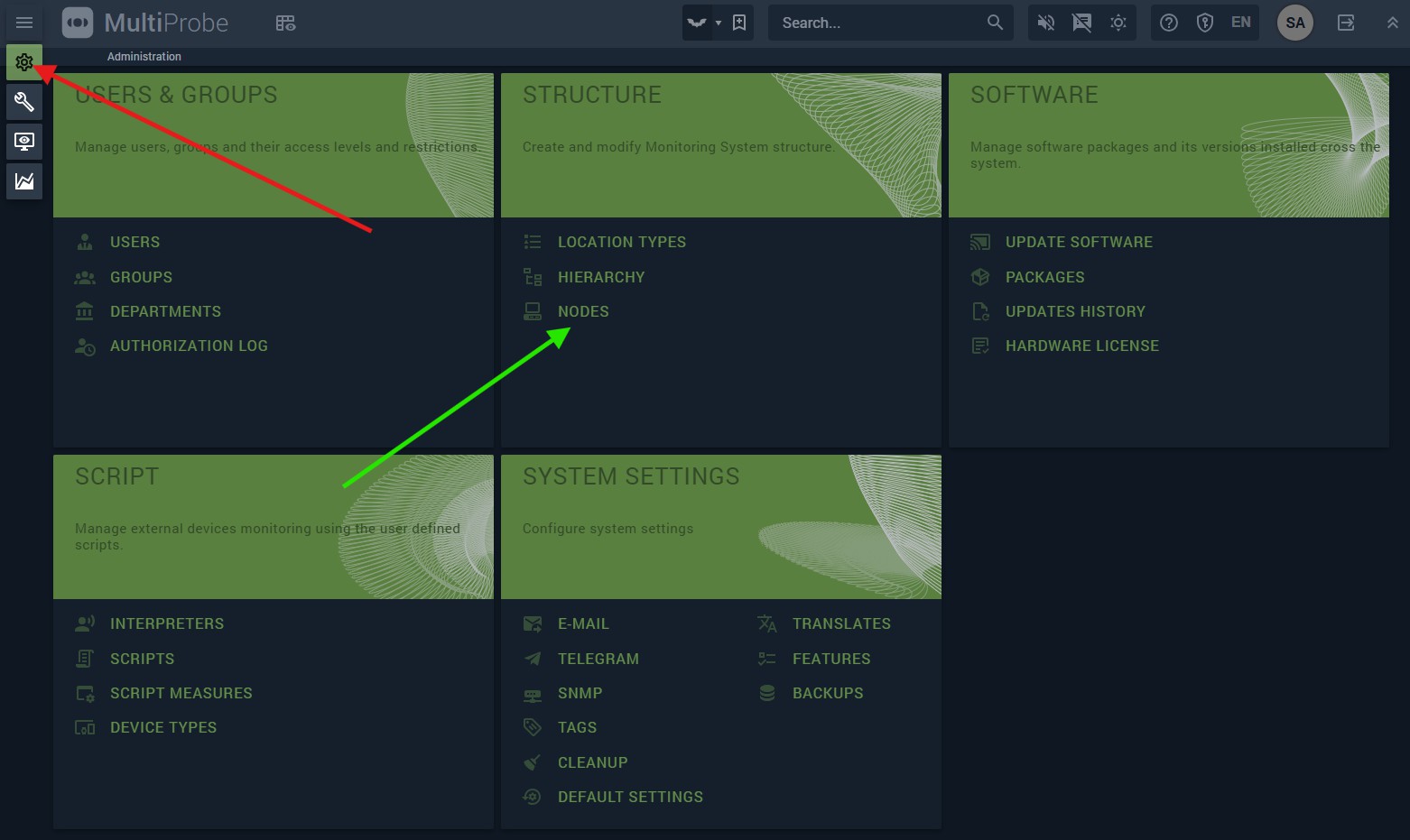Open the charts sidebar icon

click(x=24, y=181)
